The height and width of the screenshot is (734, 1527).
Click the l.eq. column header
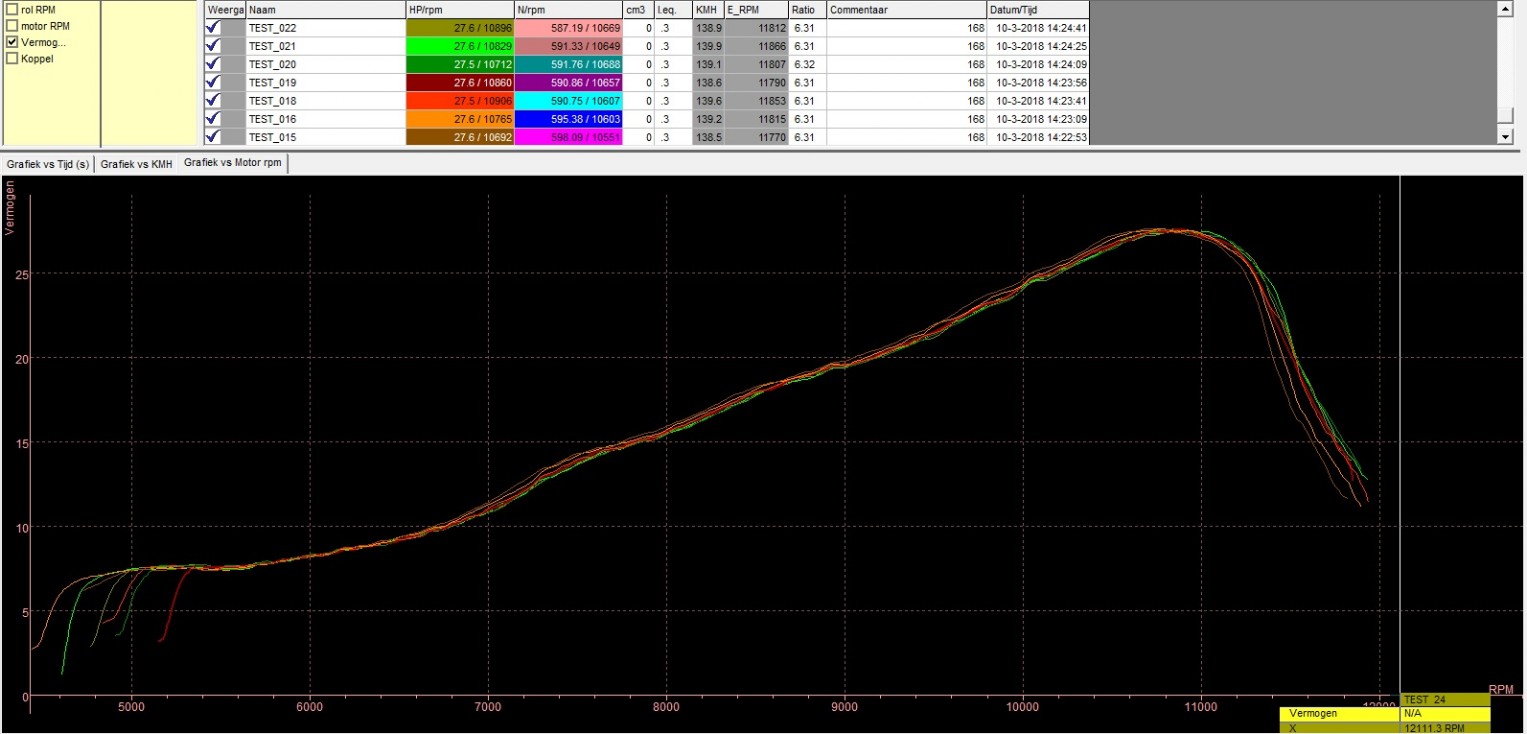point(673,9)
